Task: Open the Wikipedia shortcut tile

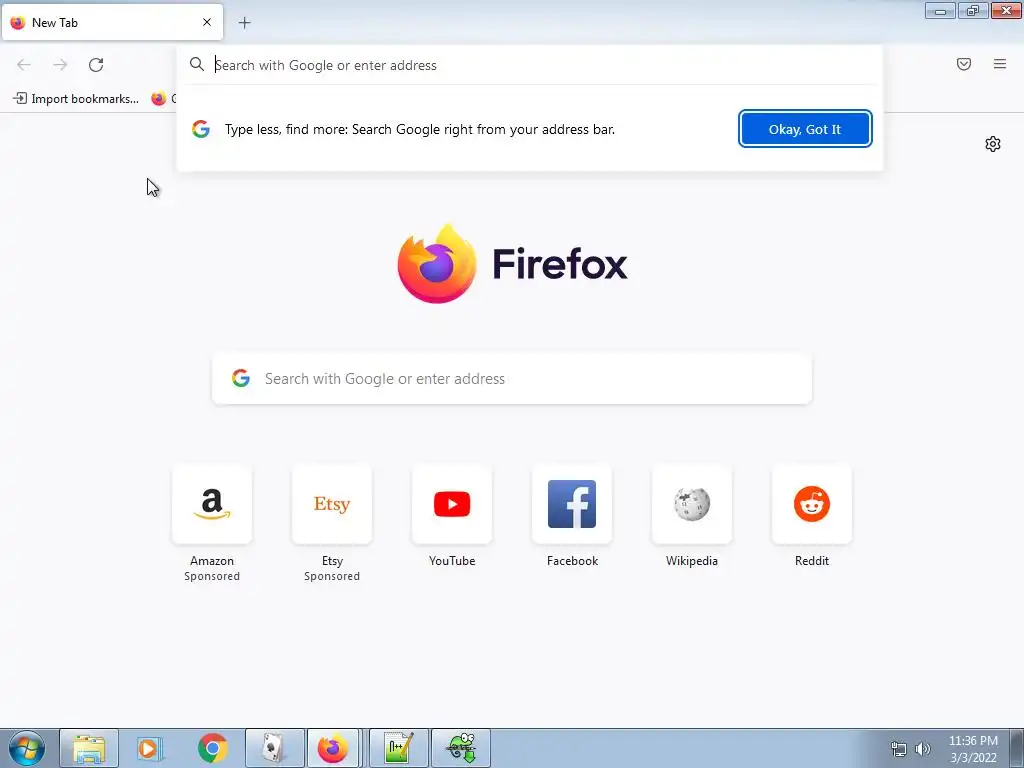Action: [x=692, y=504]
